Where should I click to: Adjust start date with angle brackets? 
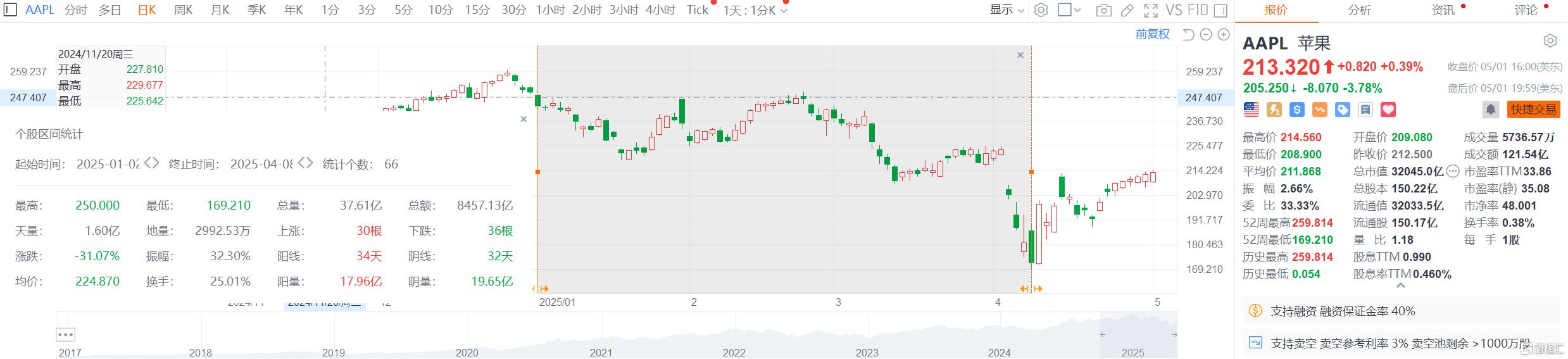point(152,163)
